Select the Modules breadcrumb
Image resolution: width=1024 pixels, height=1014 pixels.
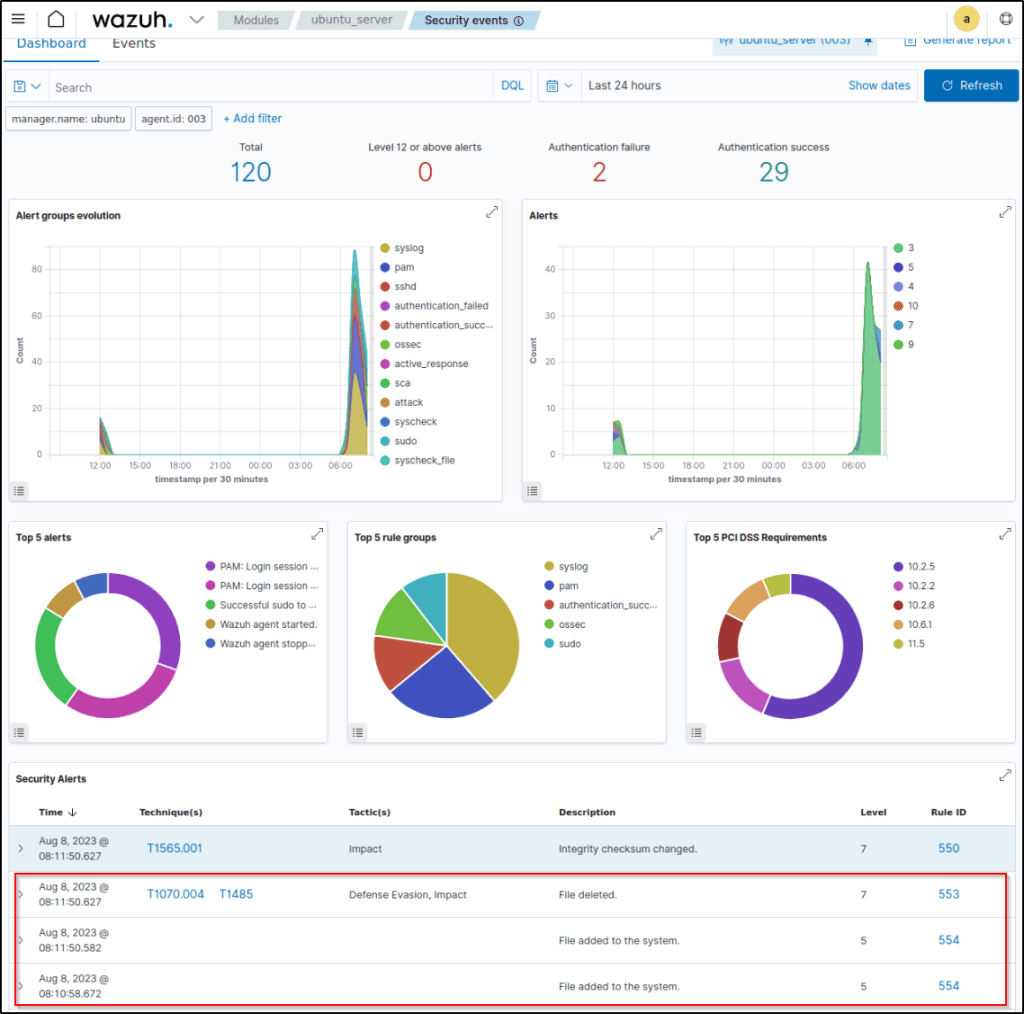[255, 20]
